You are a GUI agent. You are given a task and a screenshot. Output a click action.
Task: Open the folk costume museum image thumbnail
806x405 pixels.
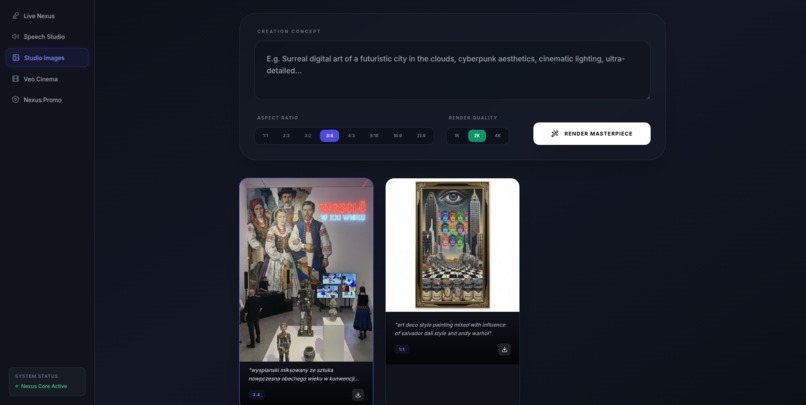(x=306, y=270)
